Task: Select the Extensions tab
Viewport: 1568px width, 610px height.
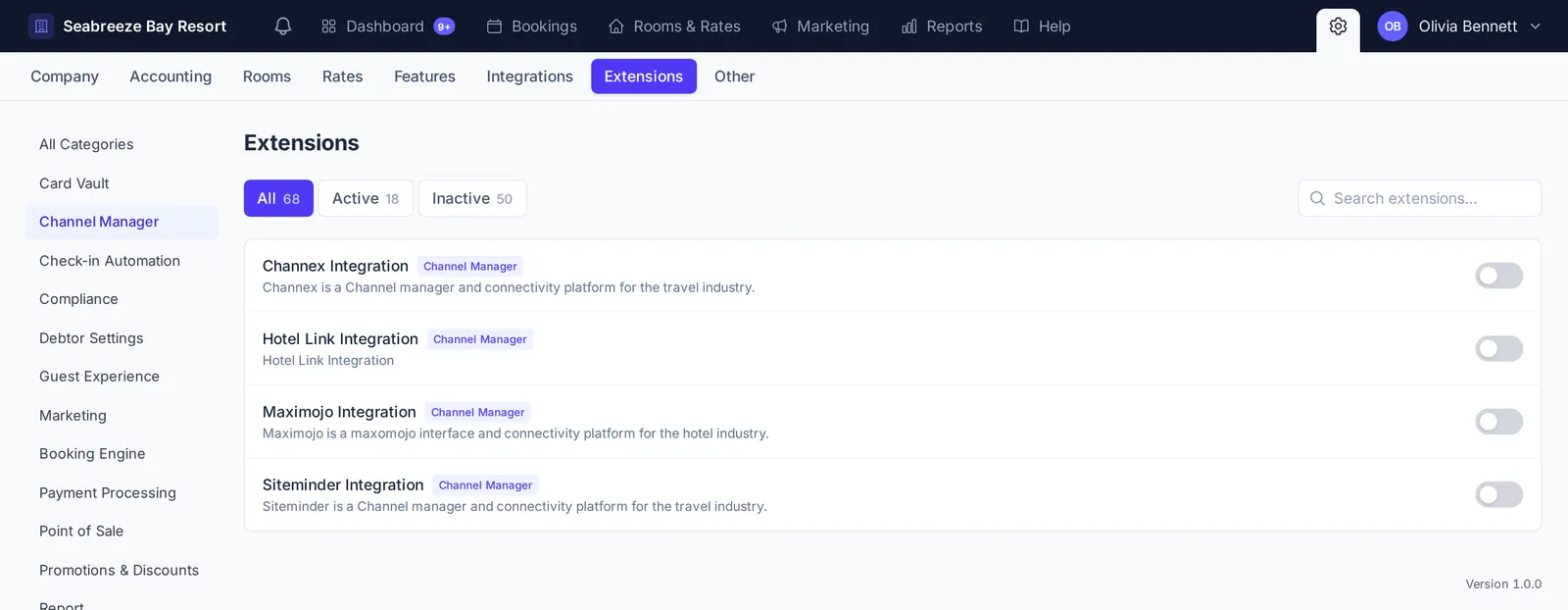Action: [644, 76]
